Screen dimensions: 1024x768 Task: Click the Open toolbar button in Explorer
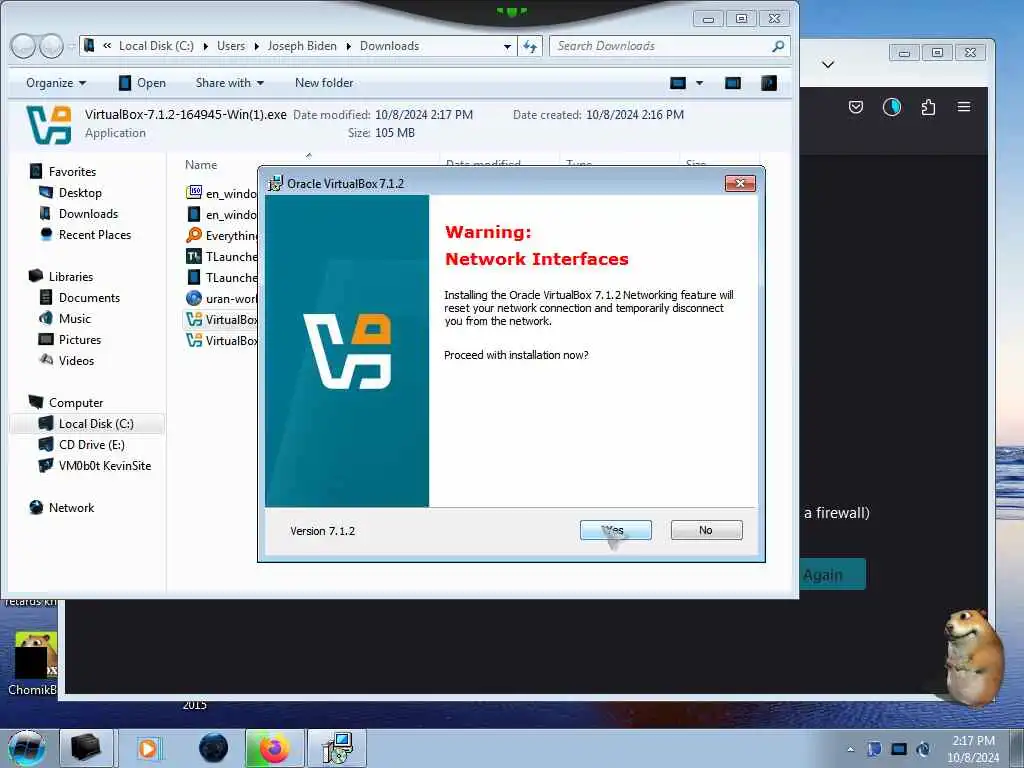pos(142,83)
